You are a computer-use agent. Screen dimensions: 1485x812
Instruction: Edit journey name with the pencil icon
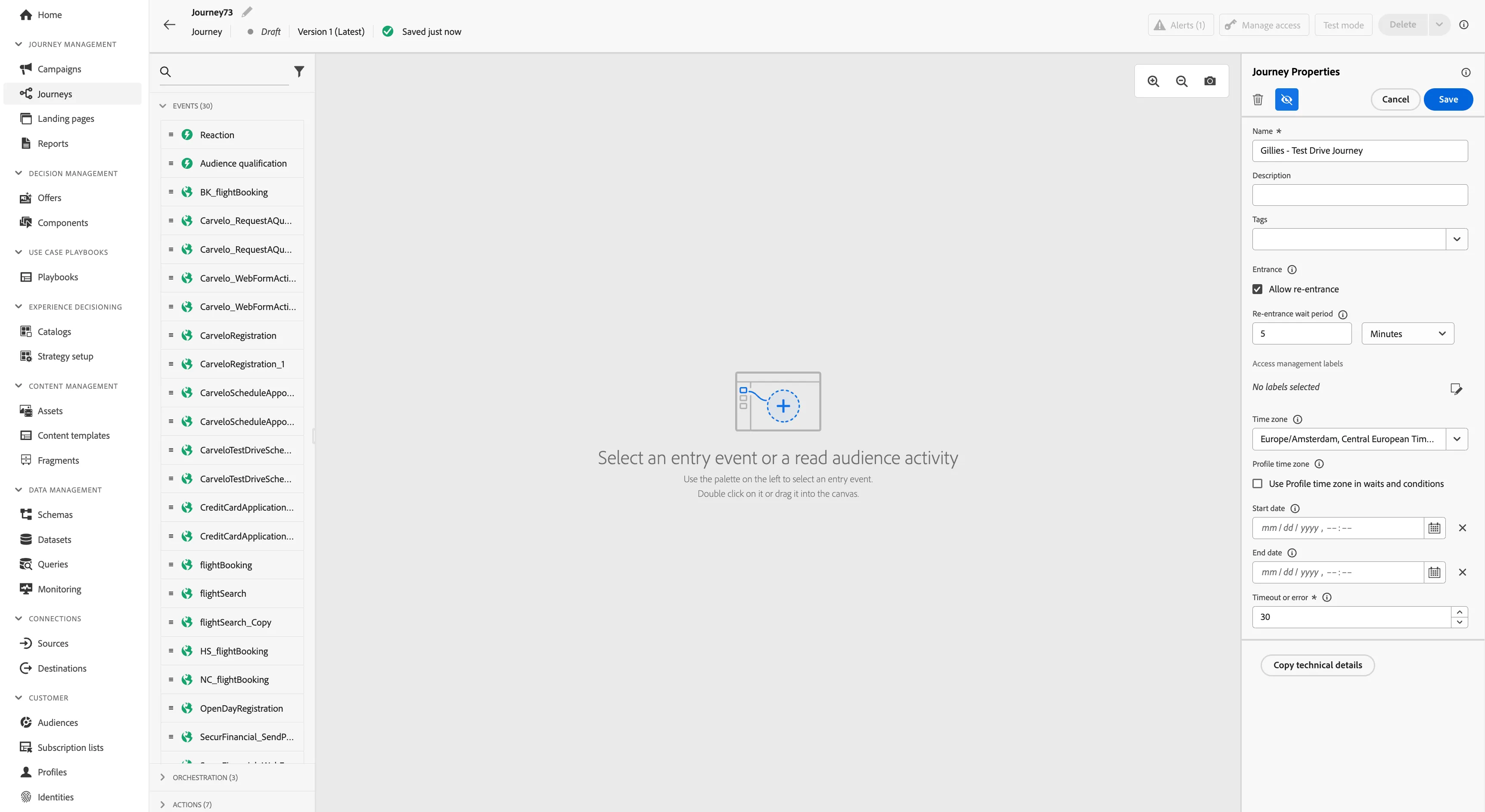(x=247, y=12)
